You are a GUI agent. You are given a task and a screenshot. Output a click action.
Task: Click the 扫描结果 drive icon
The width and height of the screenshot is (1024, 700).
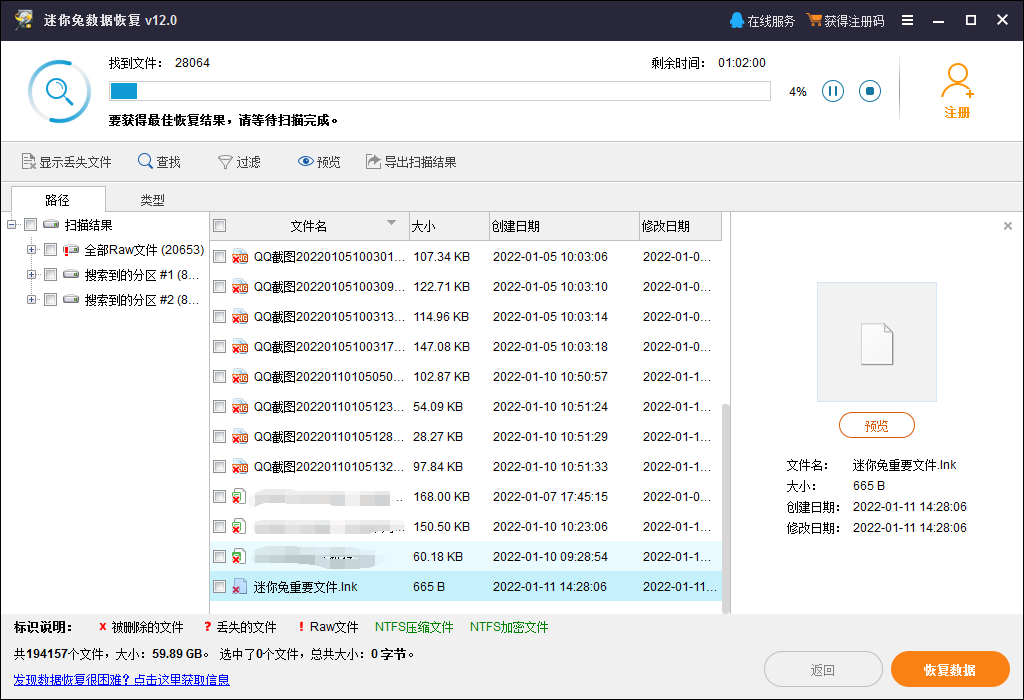[x=51, y=225]
